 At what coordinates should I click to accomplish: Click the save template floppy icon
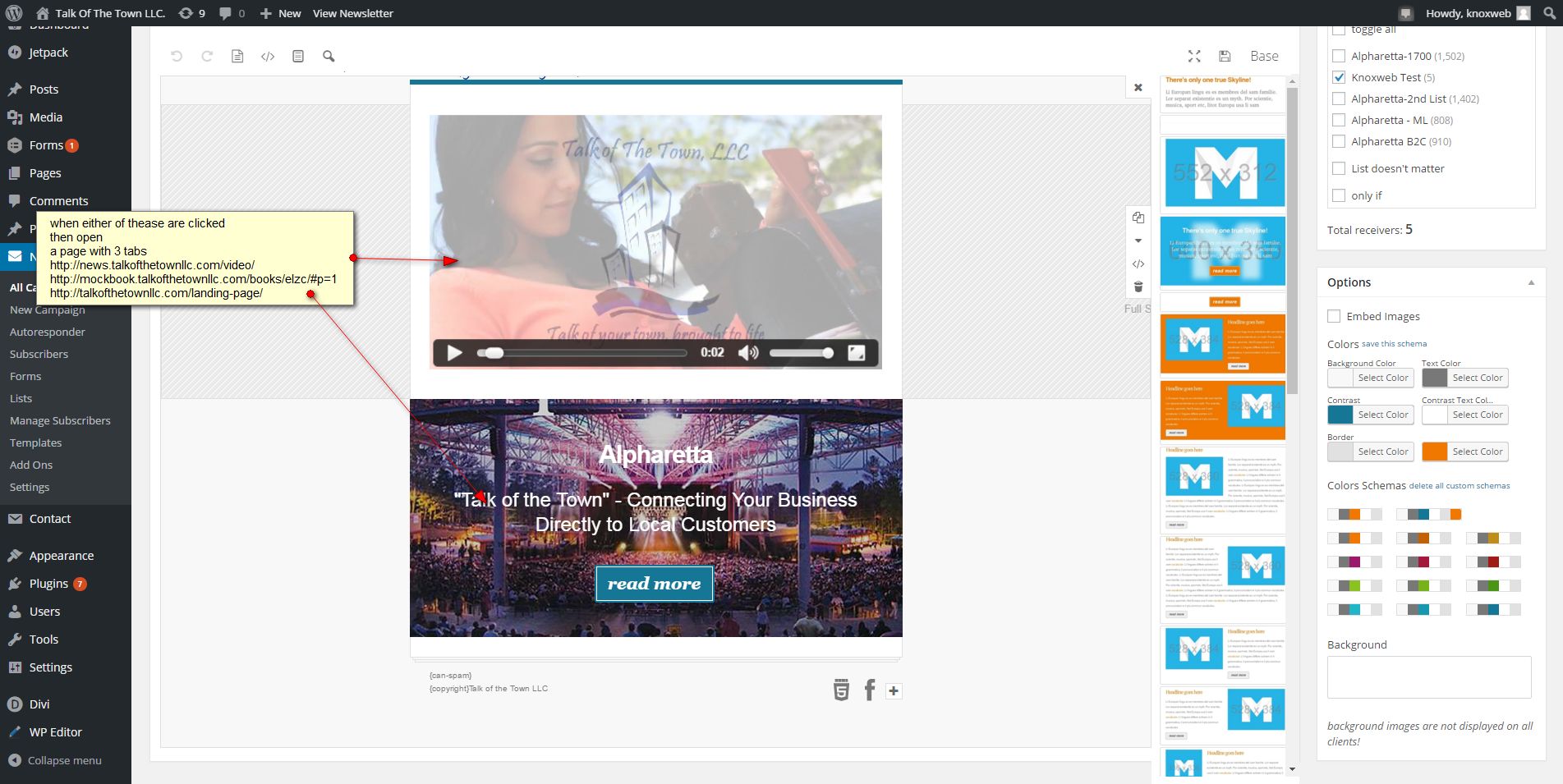tap(1225, 56)
